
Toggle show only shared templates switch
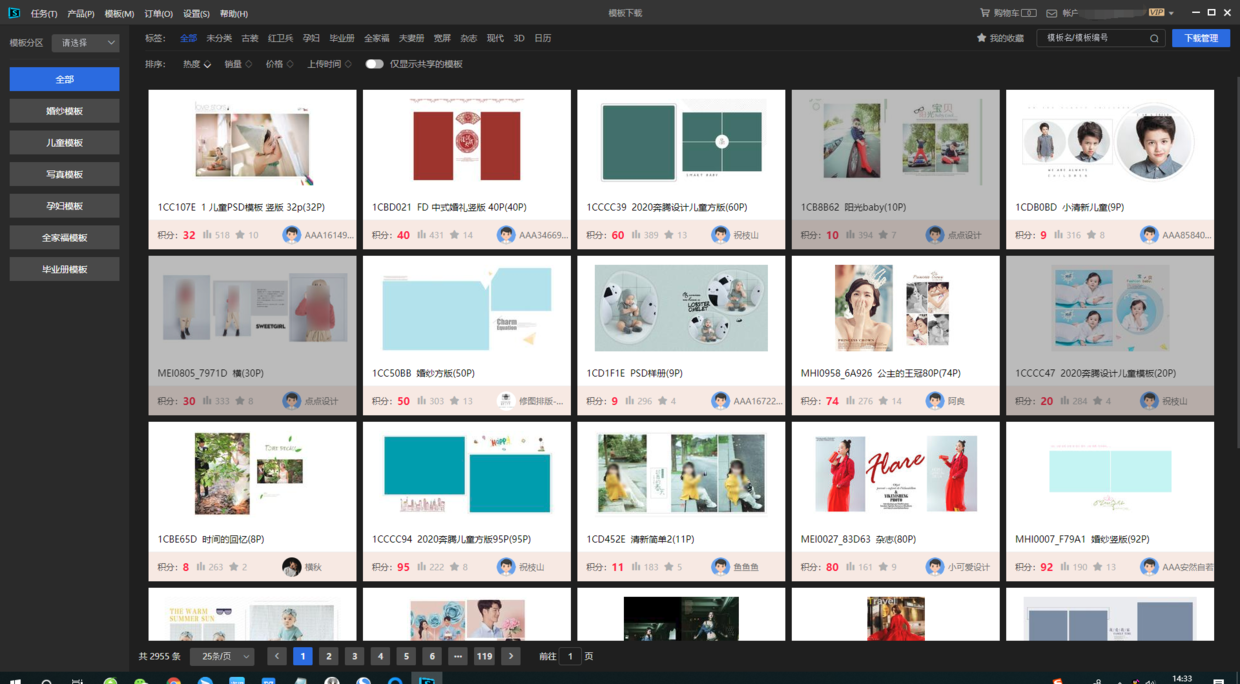[x=374, y=64]
